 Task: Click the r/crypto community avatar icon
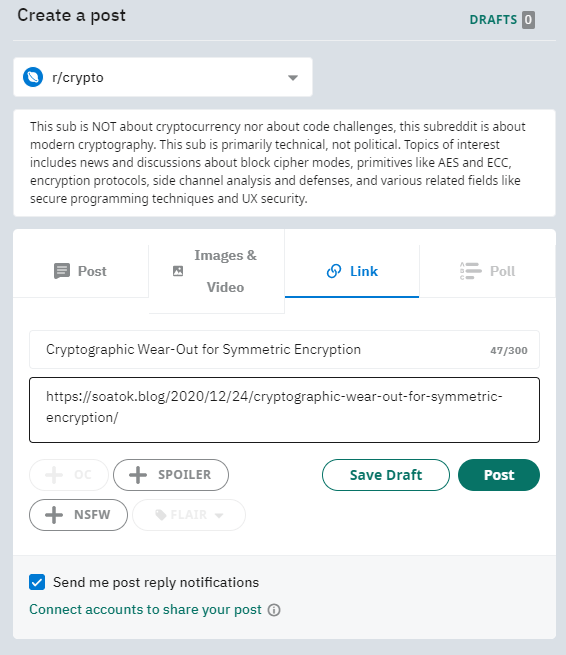pyautogui.click(x=33, y=77)
